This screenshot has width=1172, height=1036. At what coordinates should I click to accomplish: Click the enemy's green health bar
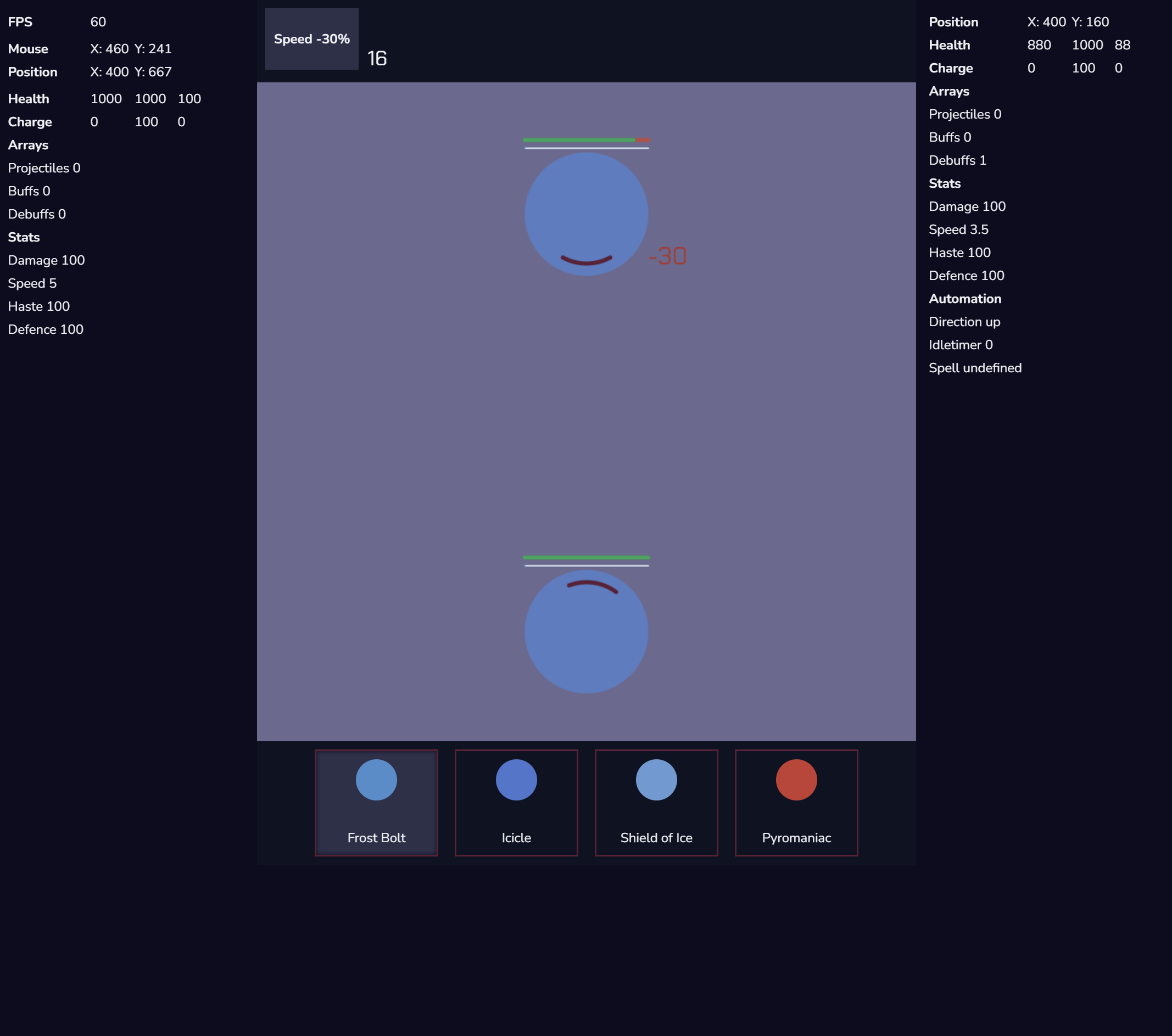point(579,140)
